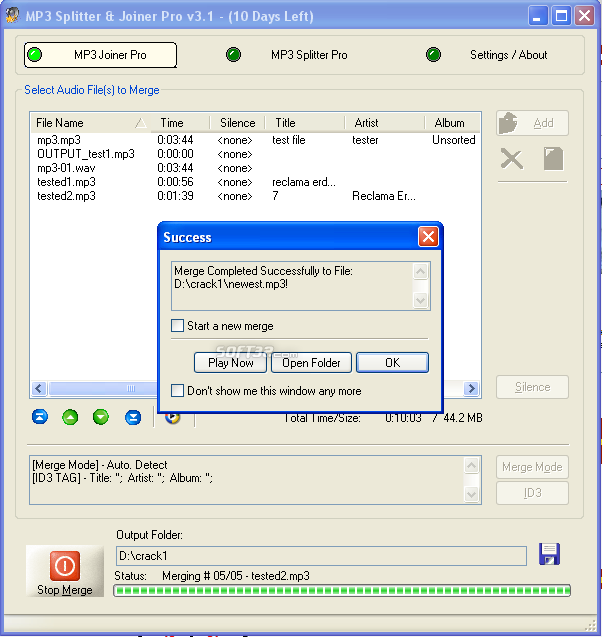Click the green indicator next to Settings / About
Image resolution: width=602 pixels, height=637 pixels.
(x=433, y=54)
